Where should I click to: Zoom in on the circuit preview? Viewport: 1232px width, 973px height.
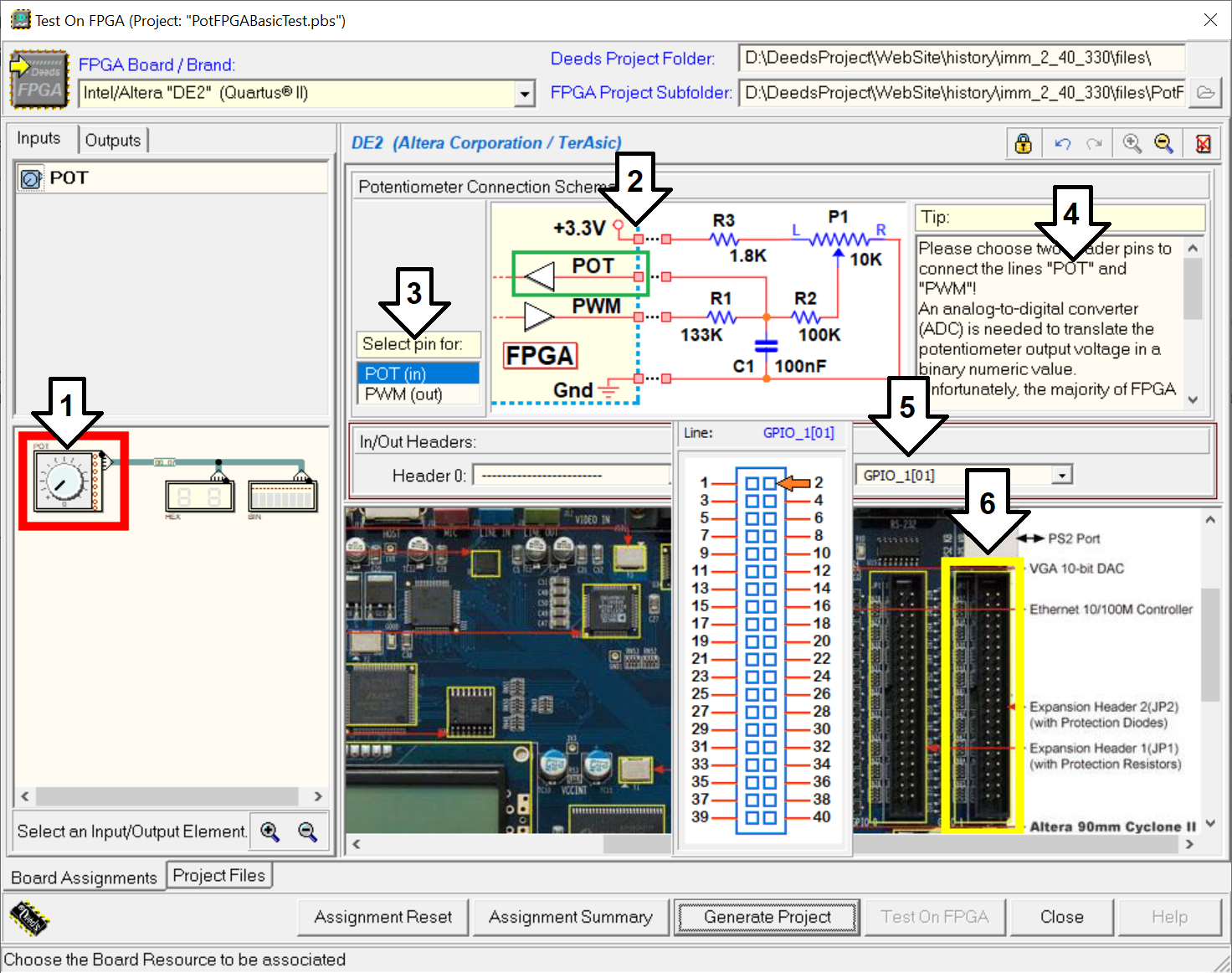(269, 831)
